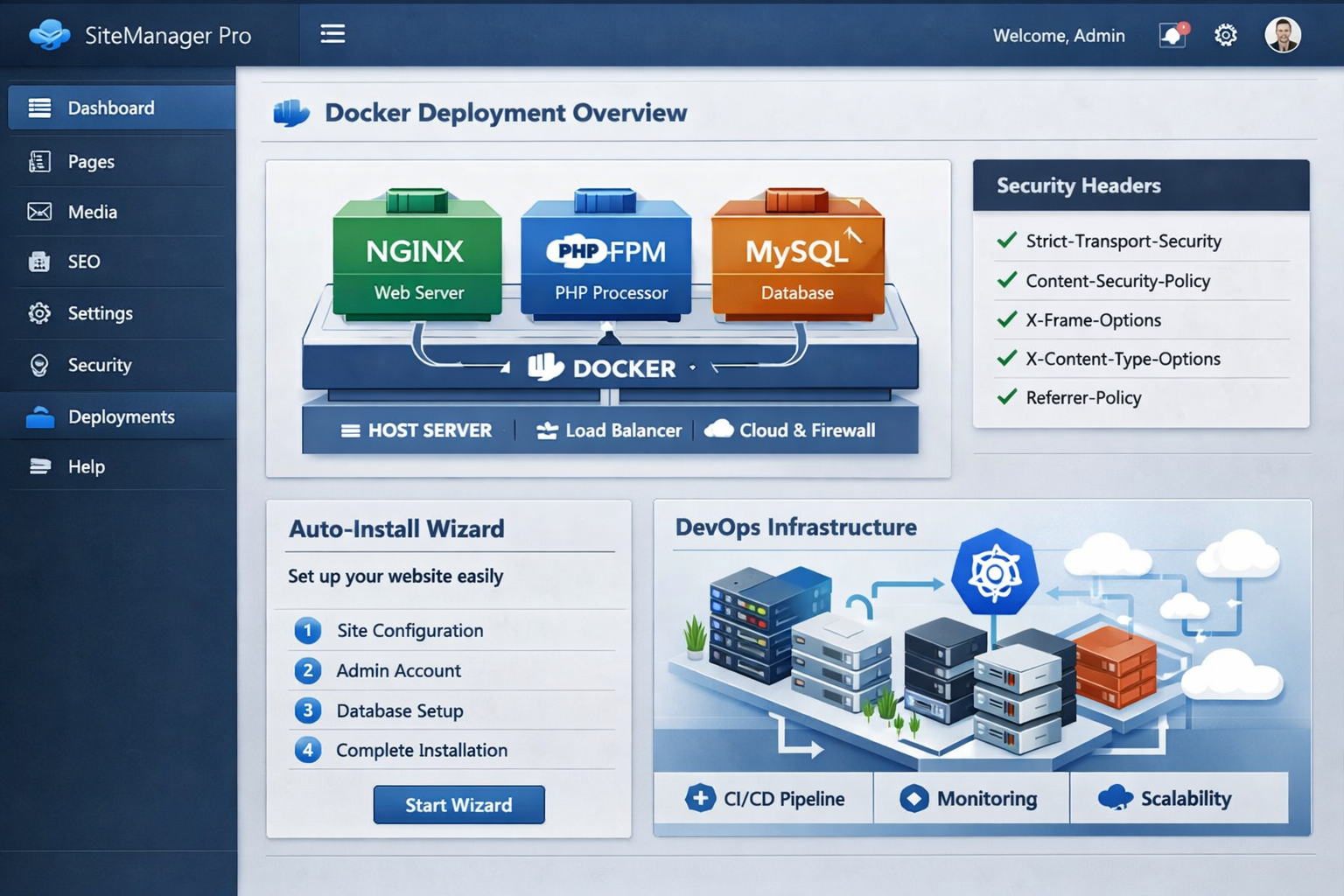Select the Monitoring tab
The width and height of the screenshot is (1344, 896).
(970, 798)
